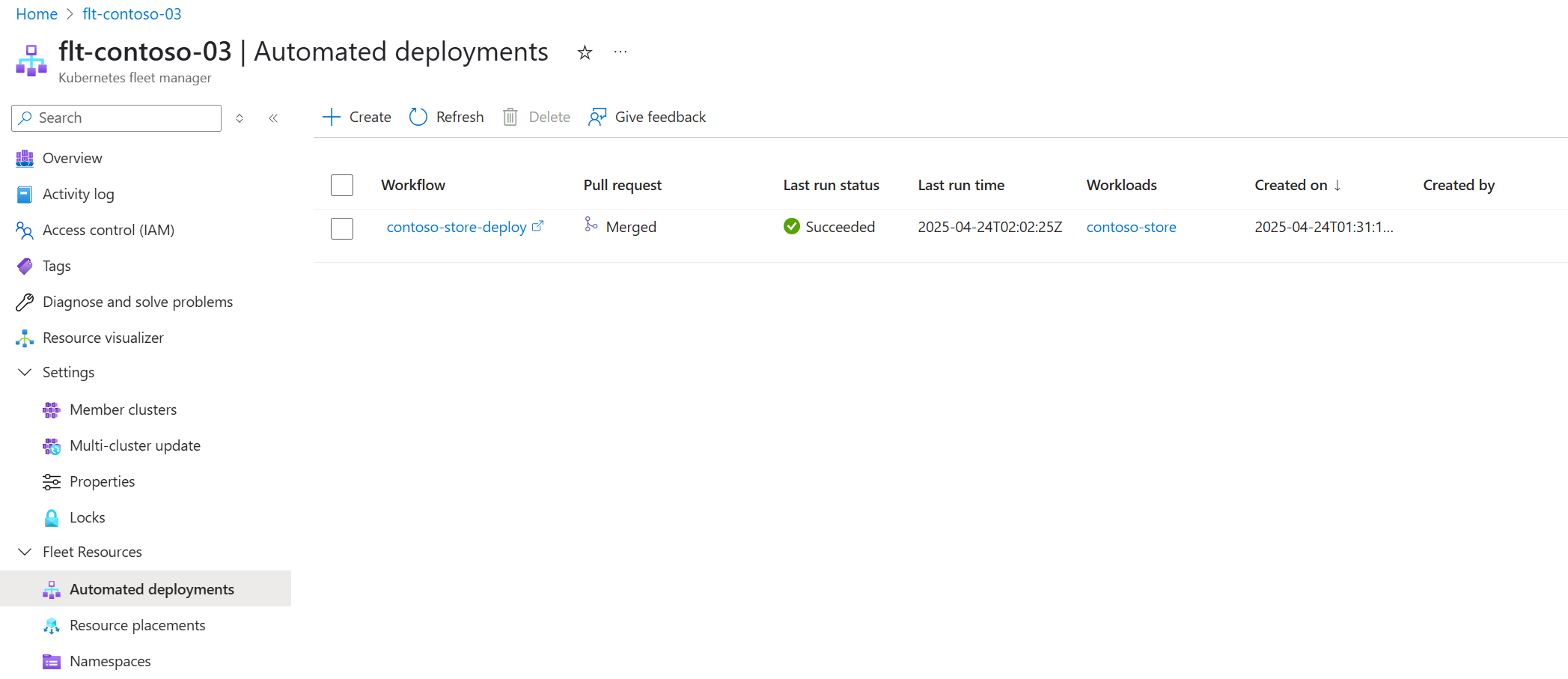
Task: Open the contoso-store workload link
Action: point(1131,227)
